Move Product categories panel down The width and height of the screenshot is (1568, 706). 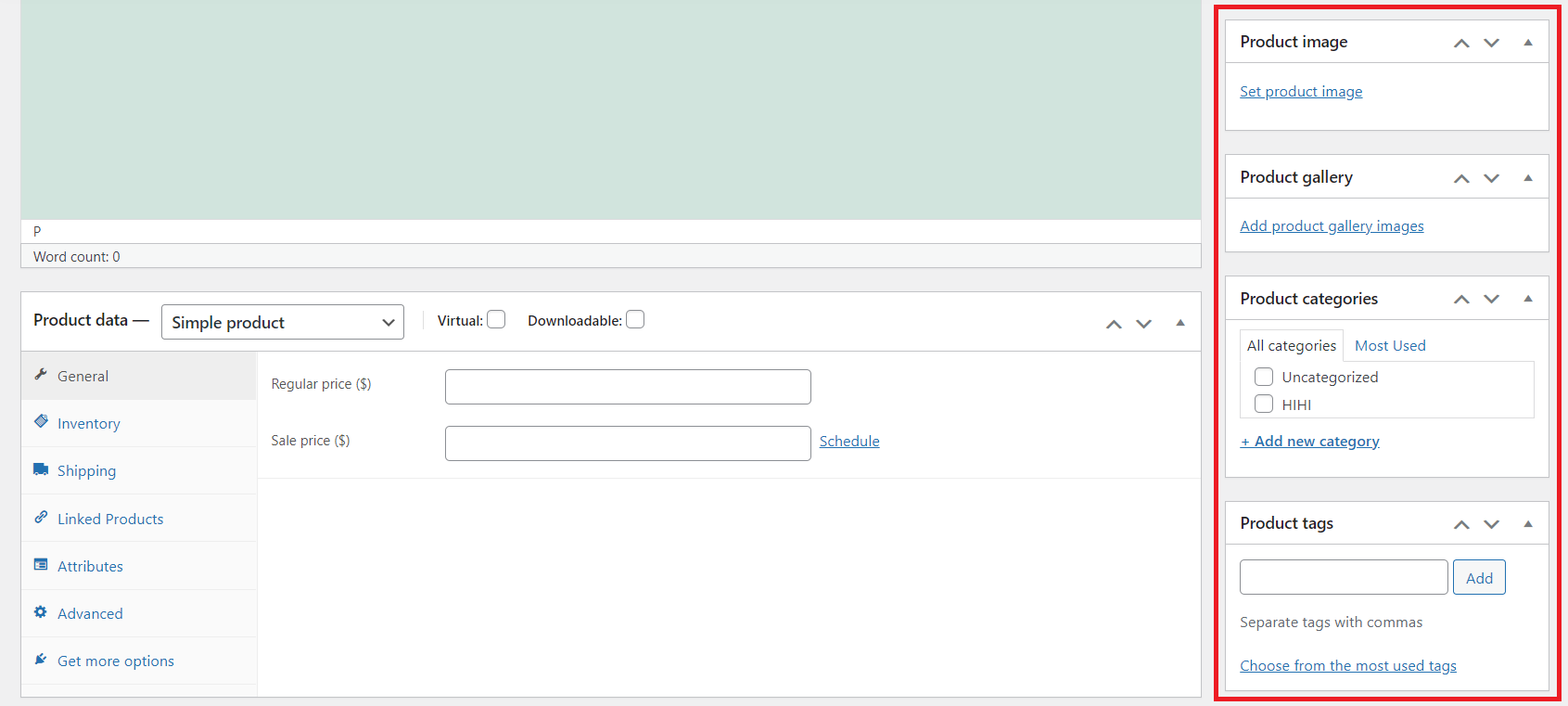coord(1491,299)
